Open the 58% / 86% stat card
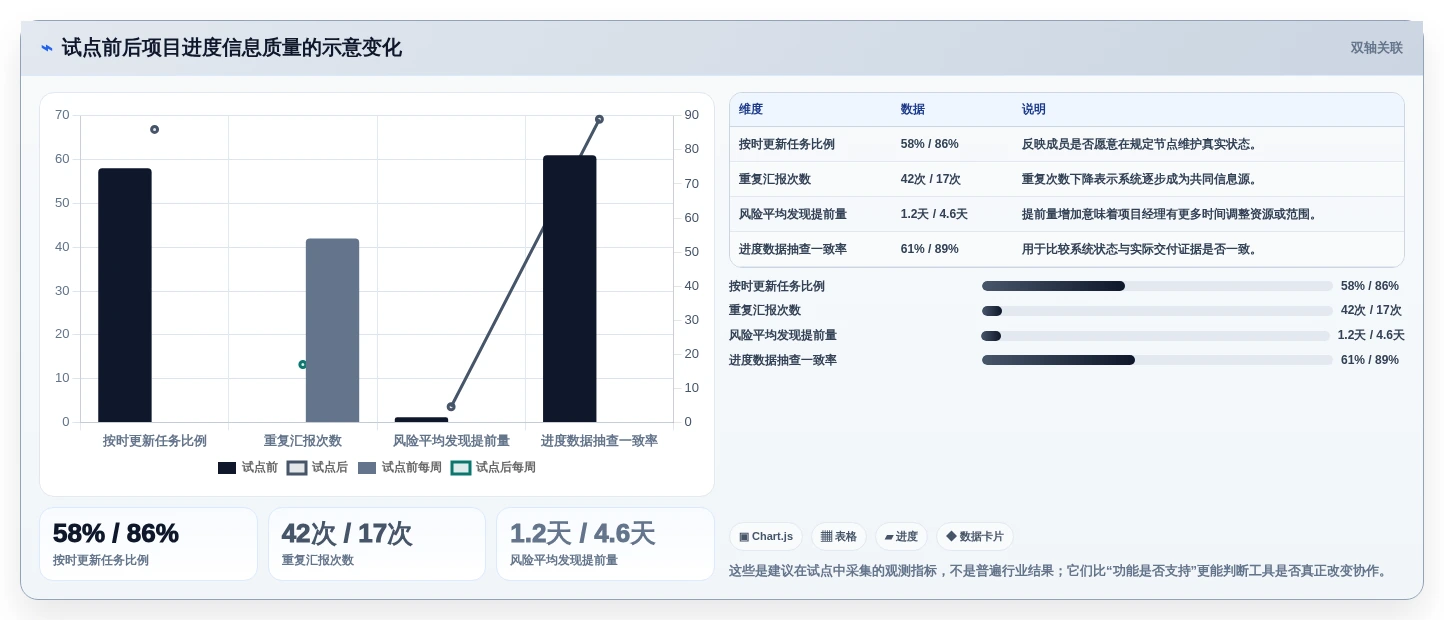This screenshot has height=620, width=1444. [148, 544]
